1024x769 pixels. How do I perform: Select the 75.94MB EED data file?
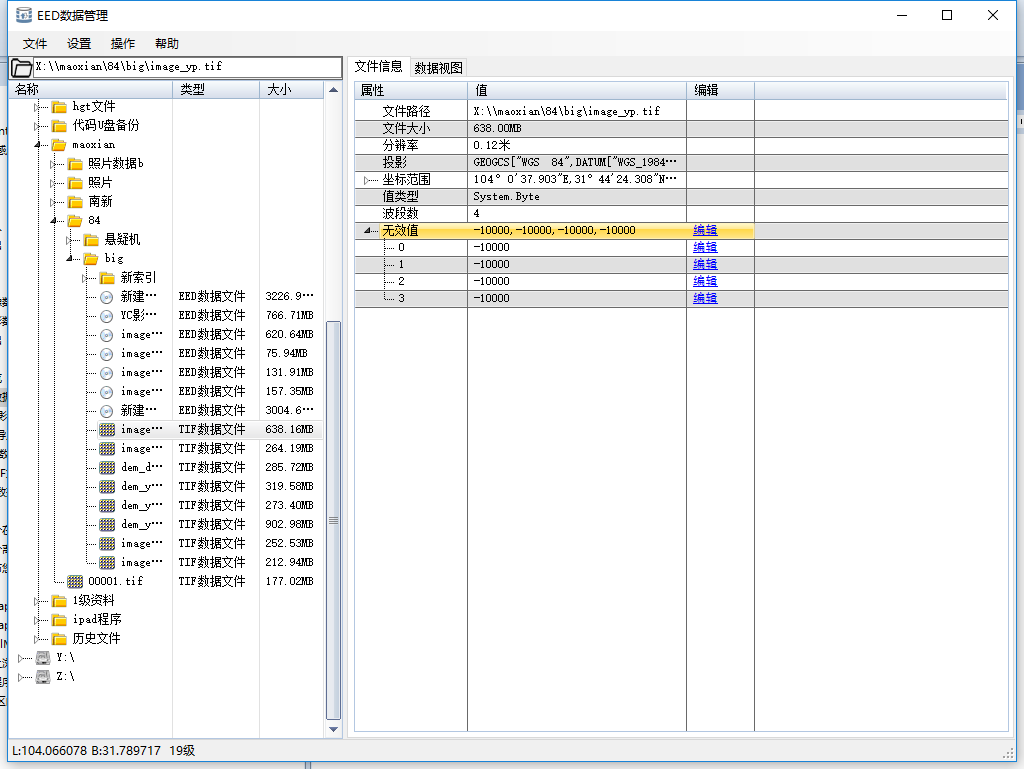[136, 353]
